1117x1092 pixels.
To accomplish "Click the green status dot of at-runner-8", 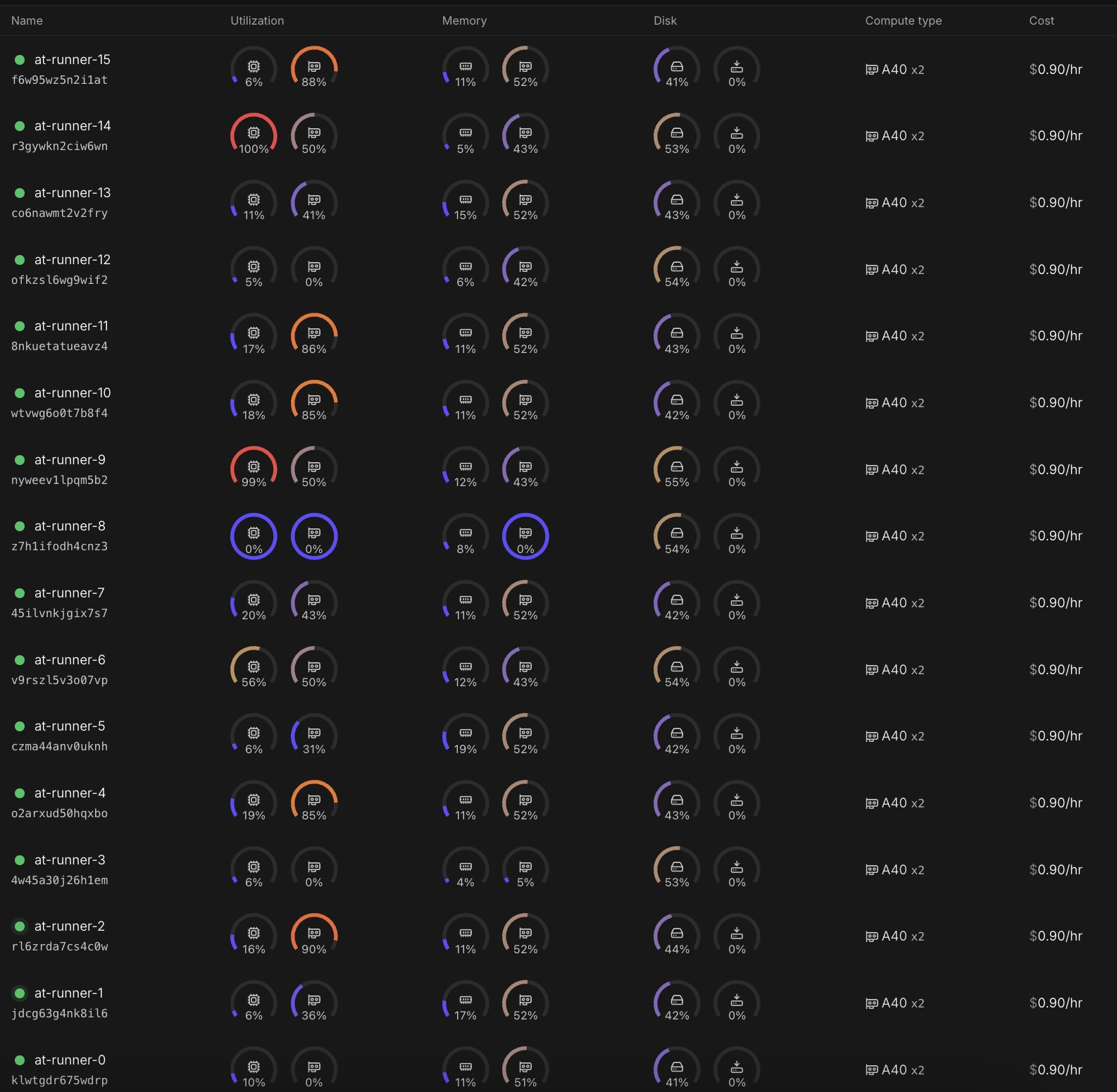I will (x=20, y=526).
